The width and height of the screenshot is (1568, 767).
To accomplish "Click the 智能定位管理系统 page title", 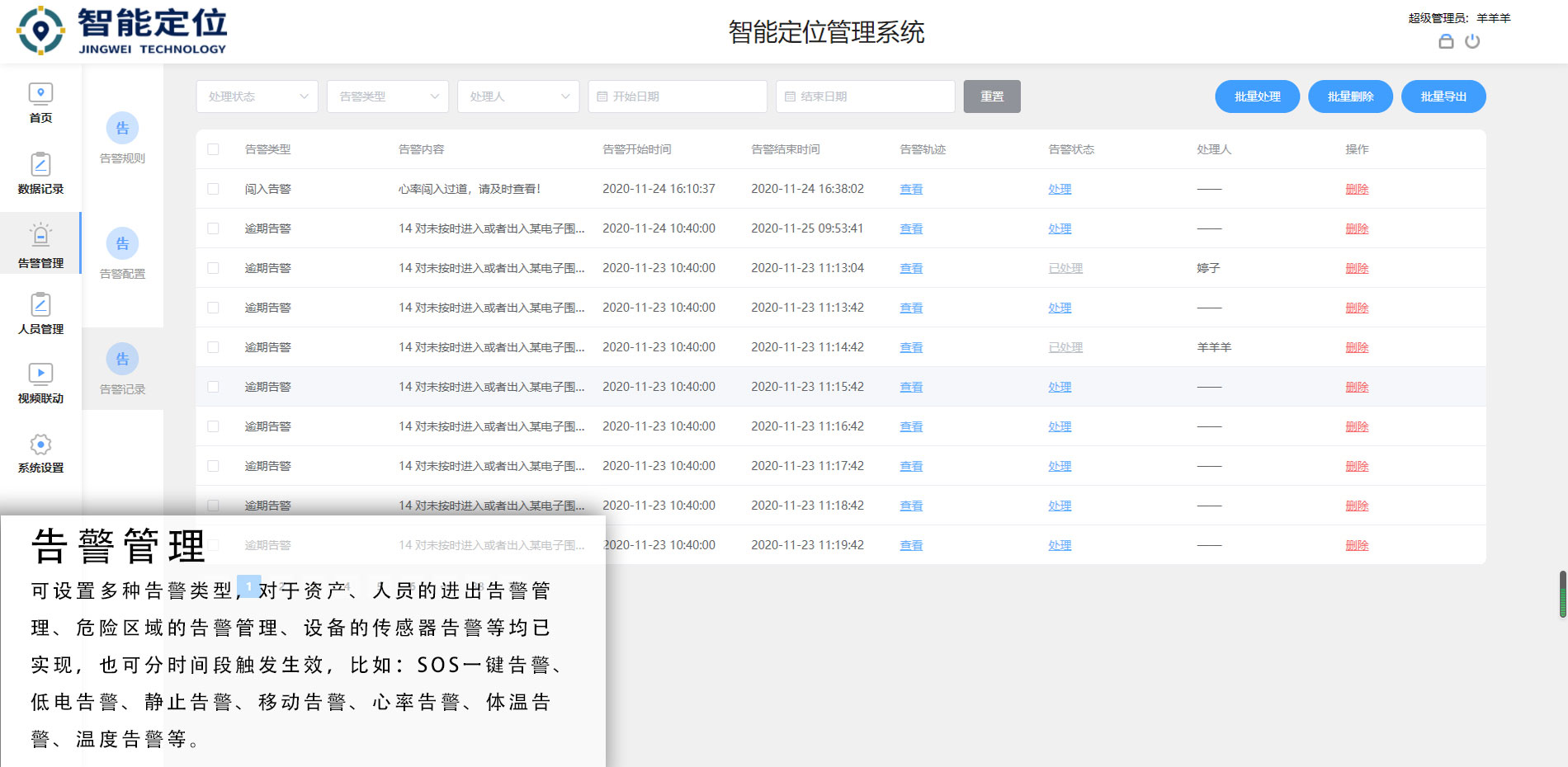I will (826, 32).
